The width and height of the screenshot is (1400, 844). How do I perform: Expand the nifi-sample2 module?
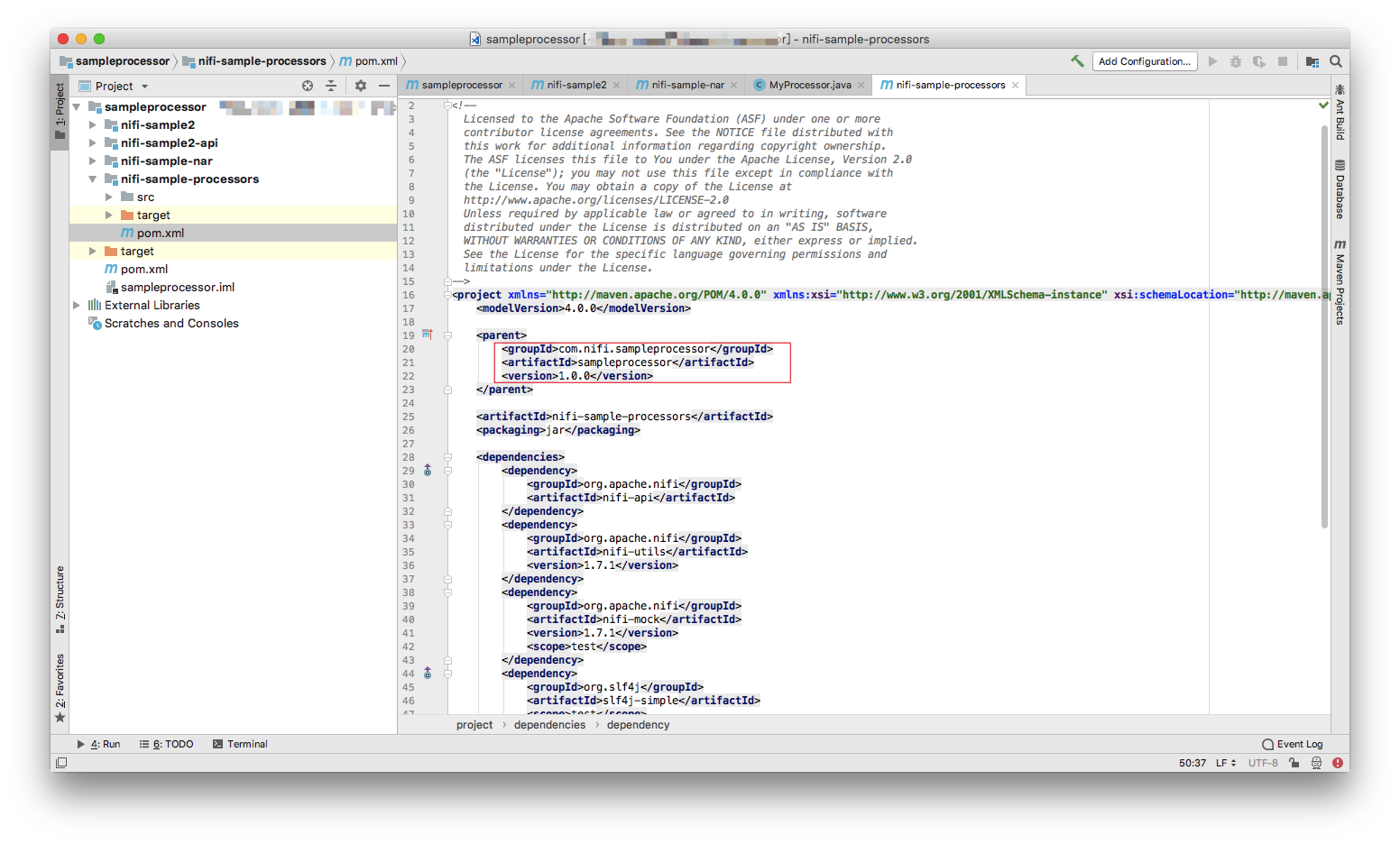coord(92,124)
